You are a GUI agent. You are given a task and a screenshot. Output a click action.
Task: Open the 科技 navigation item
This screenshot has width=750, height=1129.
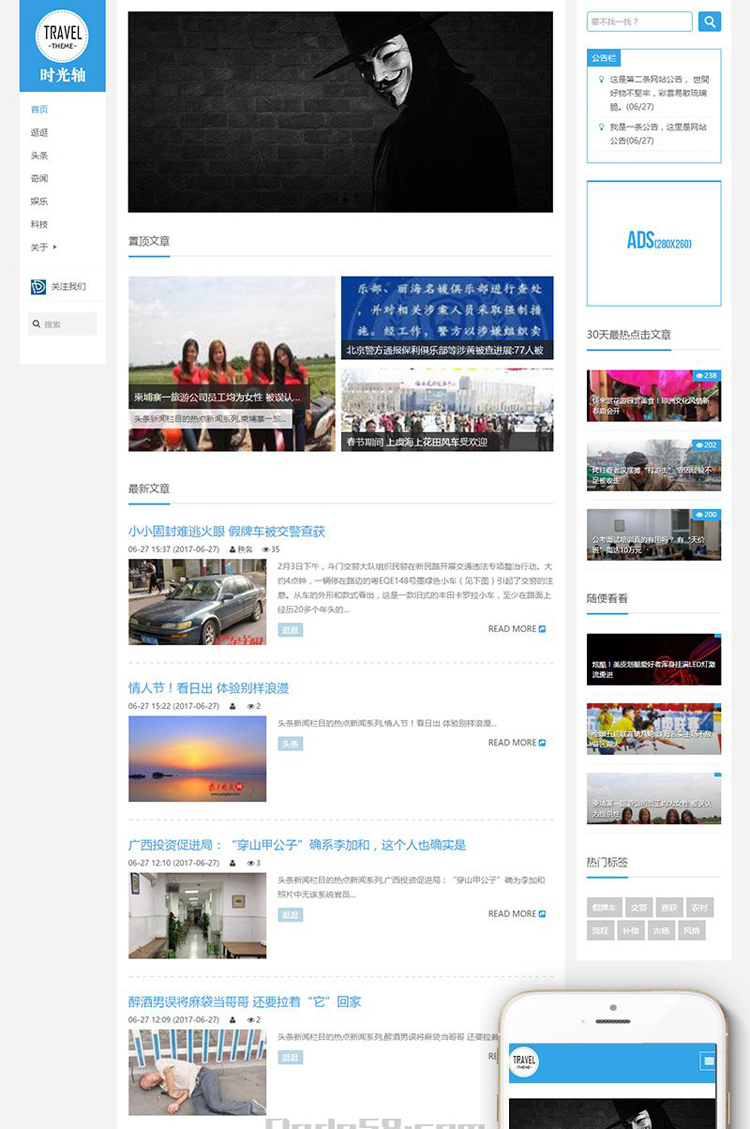39,225
